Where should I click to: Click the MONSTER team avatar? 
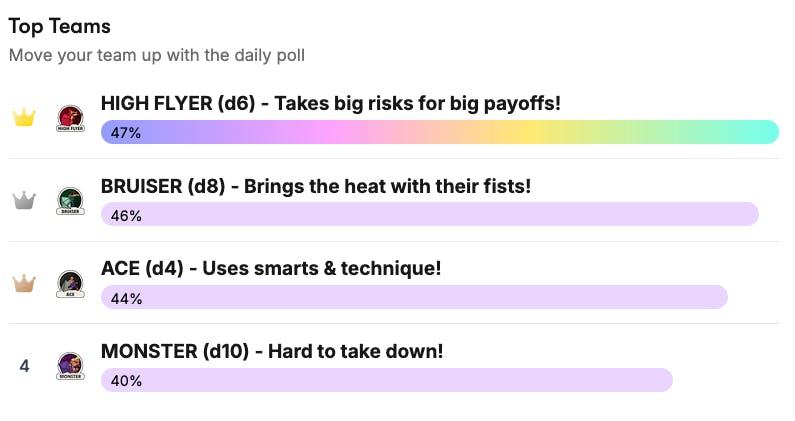tap(70, 366)
